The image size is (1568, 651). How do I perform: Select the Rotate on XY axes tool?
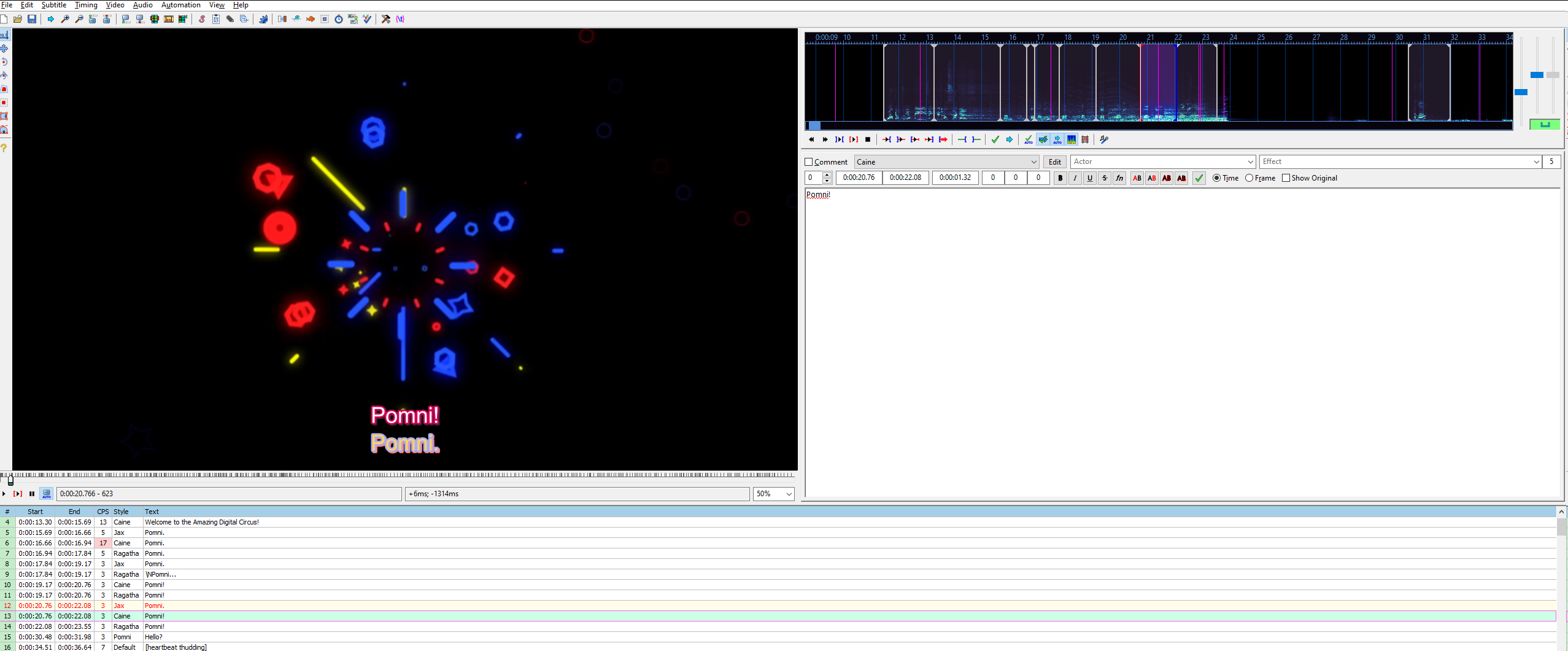point(4,76)
